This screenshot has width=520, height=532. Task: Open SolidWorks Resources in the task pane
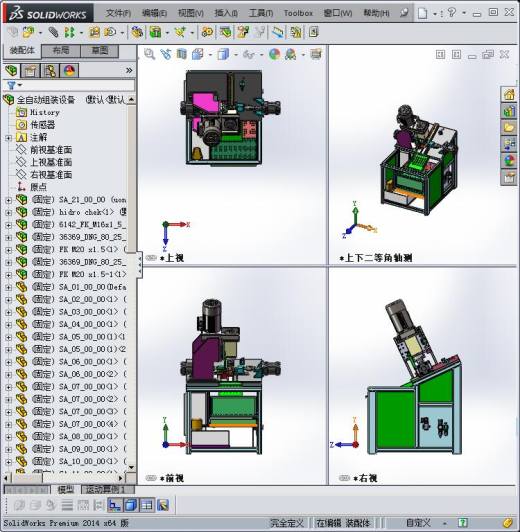(x=509, y=94)
